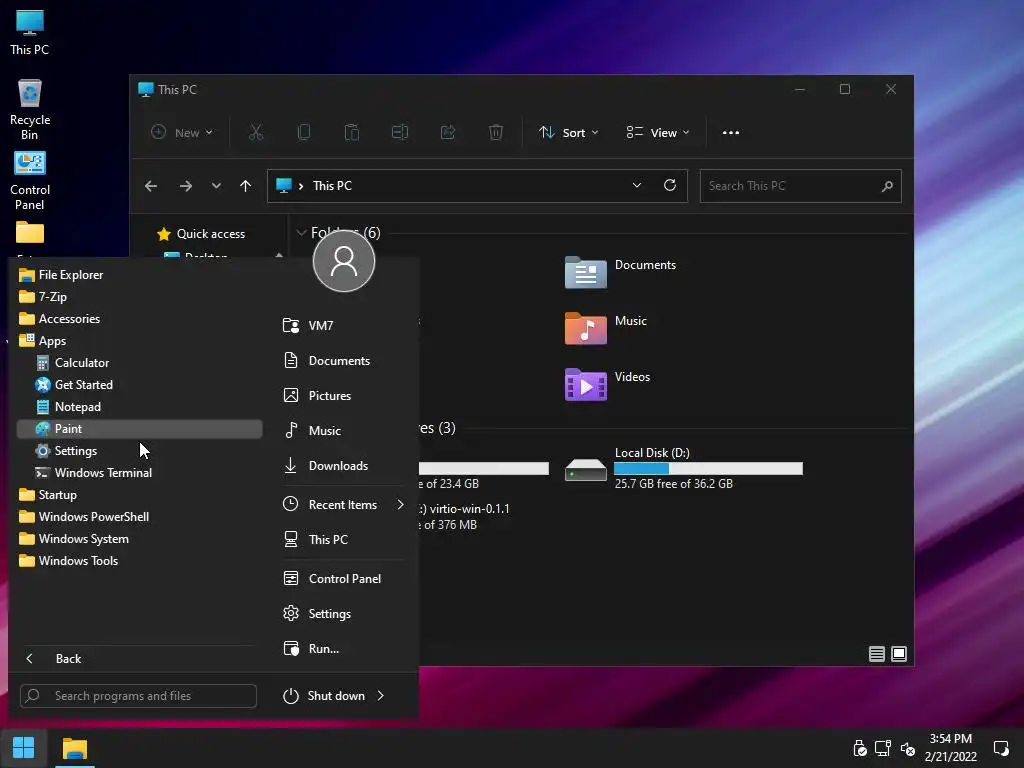
Task: Click Back to return to main Start menu
Action: coord(137,659)
